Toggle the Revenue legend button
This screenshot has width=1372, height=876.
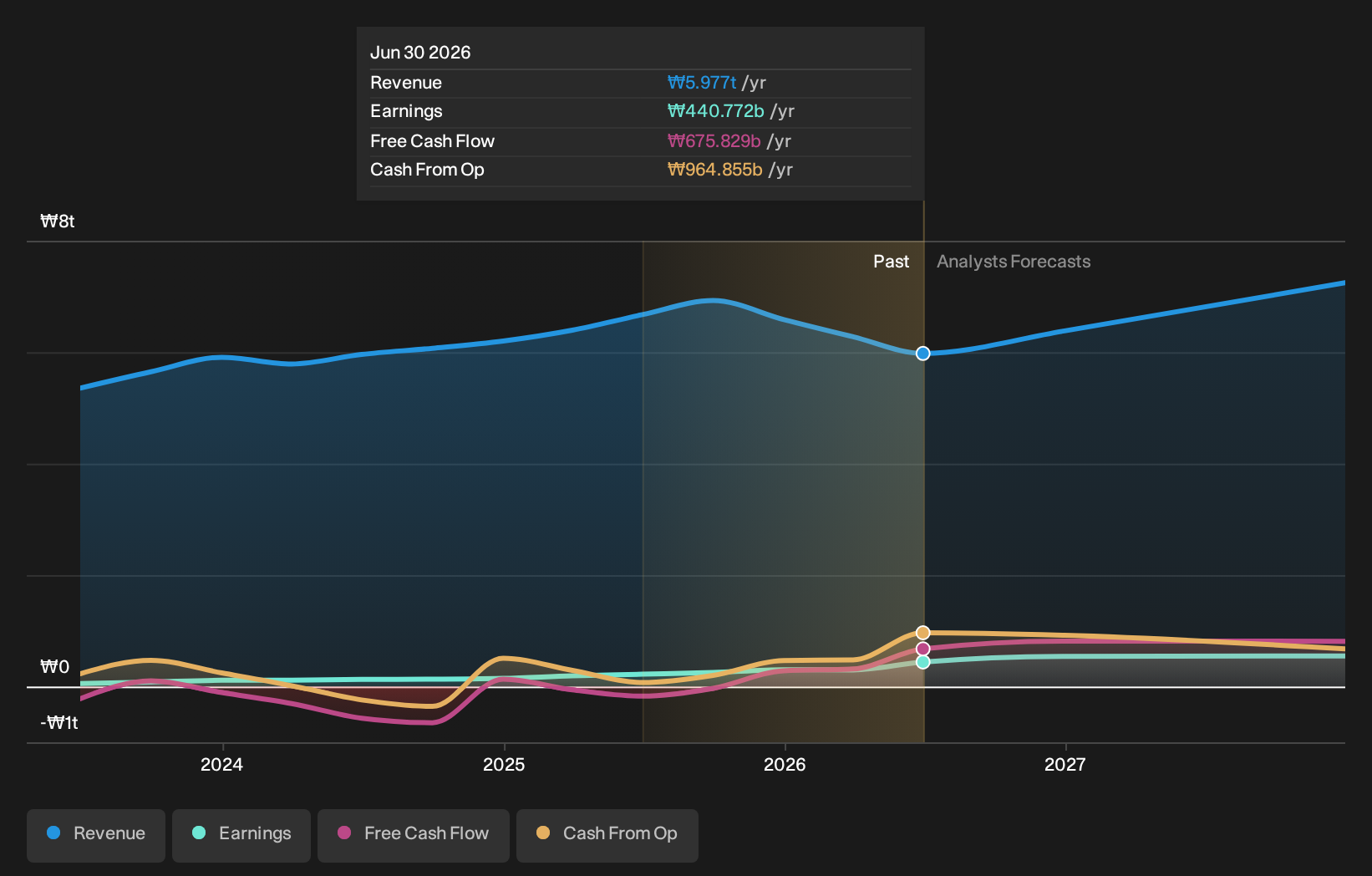pyautogui.click(x=96, y=834)
